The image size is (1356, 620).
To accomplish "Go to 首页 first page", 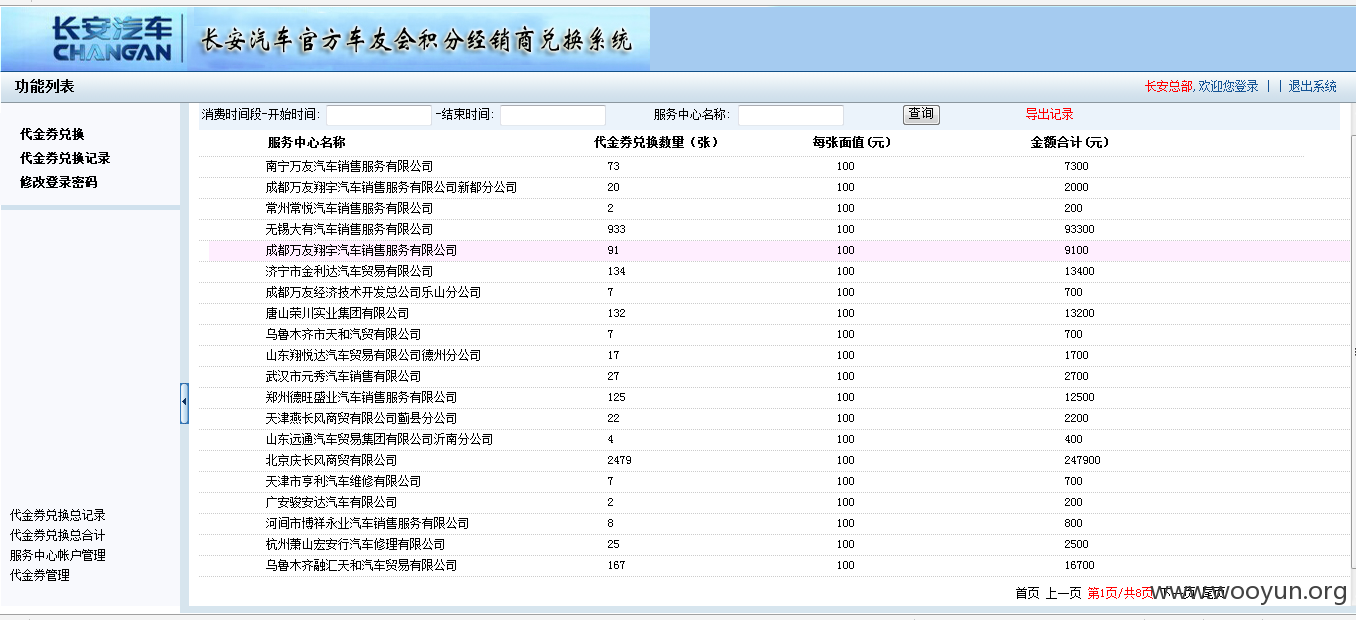I will click(x=1027, y=593).
